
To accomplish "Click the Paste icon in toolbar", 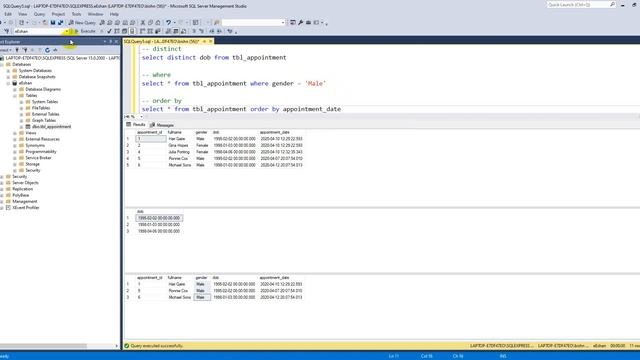I will pos(158,22).
